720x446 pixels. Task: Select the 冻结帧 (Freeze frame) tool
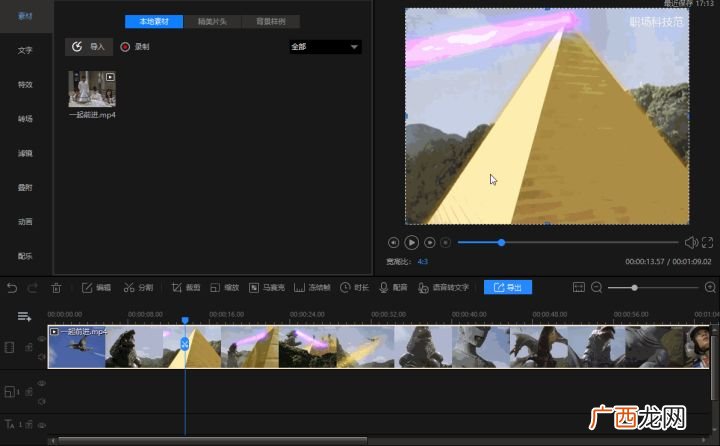coord(312,288)
